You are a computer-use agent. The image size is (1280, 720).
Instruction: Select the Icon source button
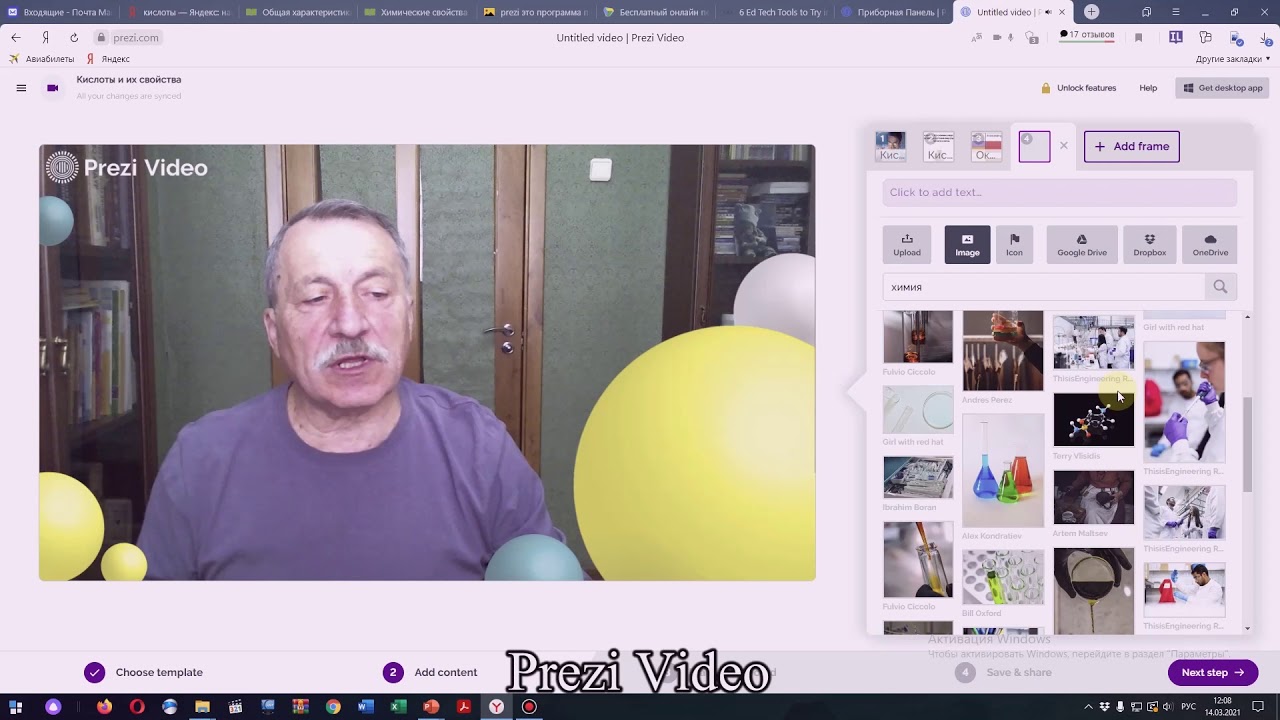[x=1014, y=245]
